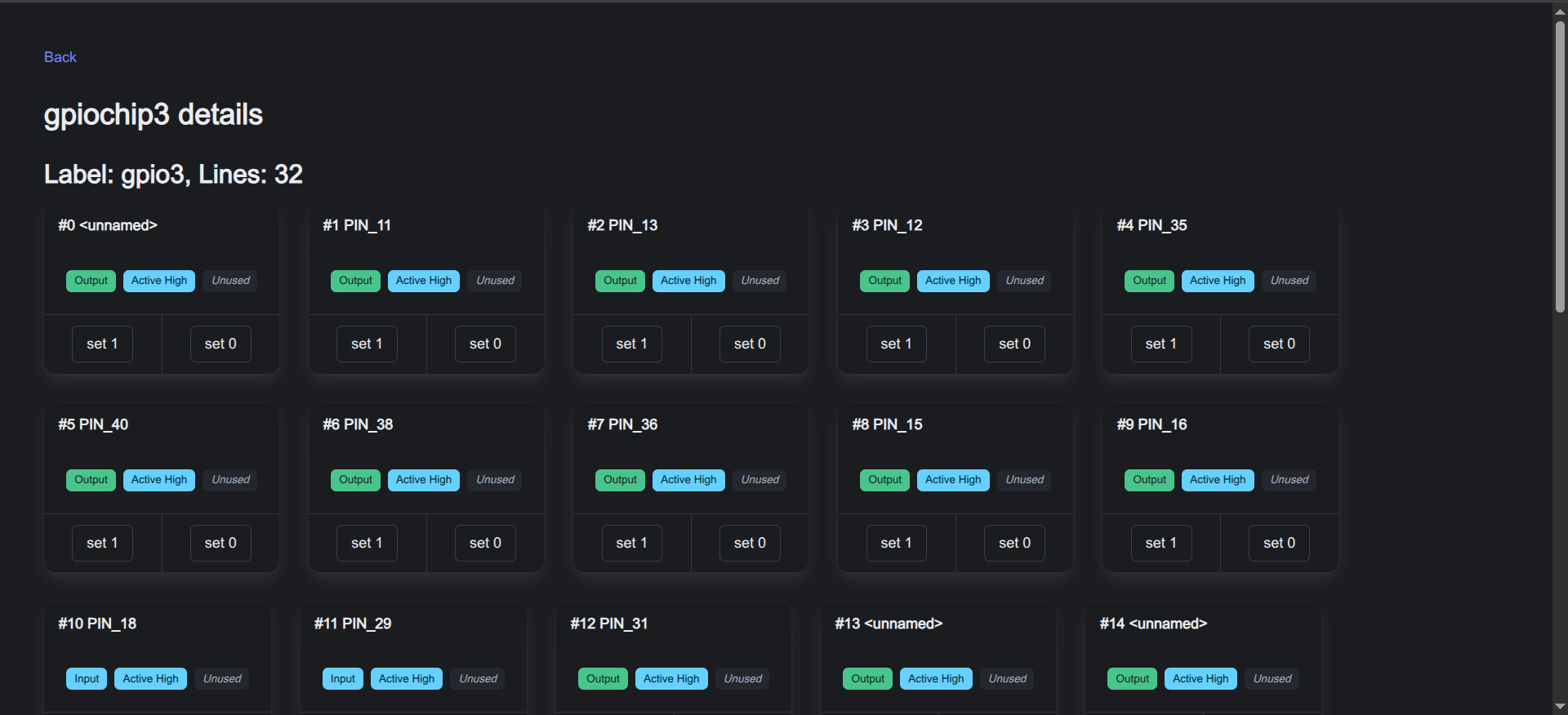Click the 'Label: gpio3, Lines: 32' text
Screen dimensions: 1568x715
(173, 175)
